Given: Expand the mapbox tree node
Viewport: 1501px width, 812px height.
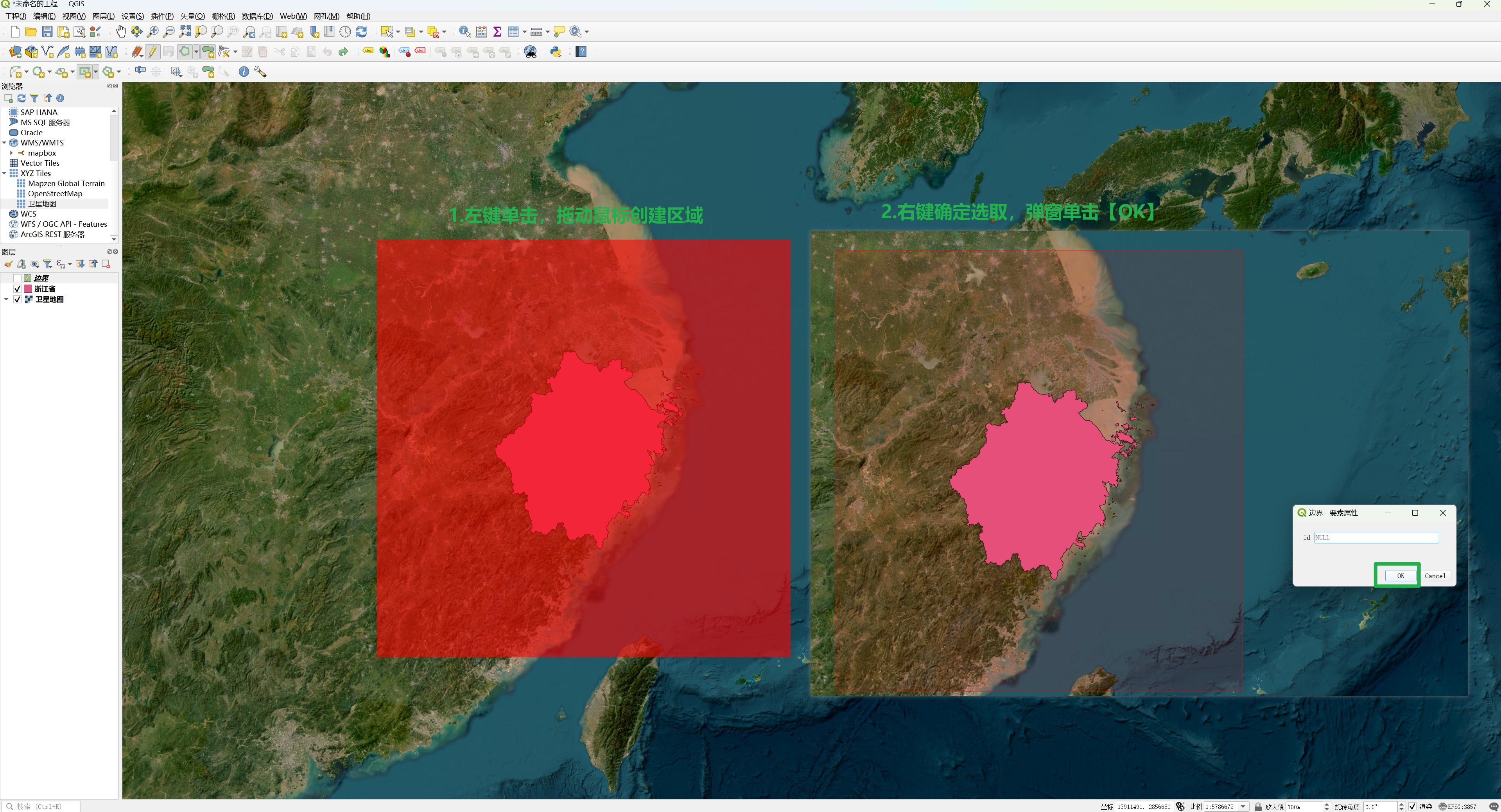Looking at the screenshot, I should pos(12,153).
